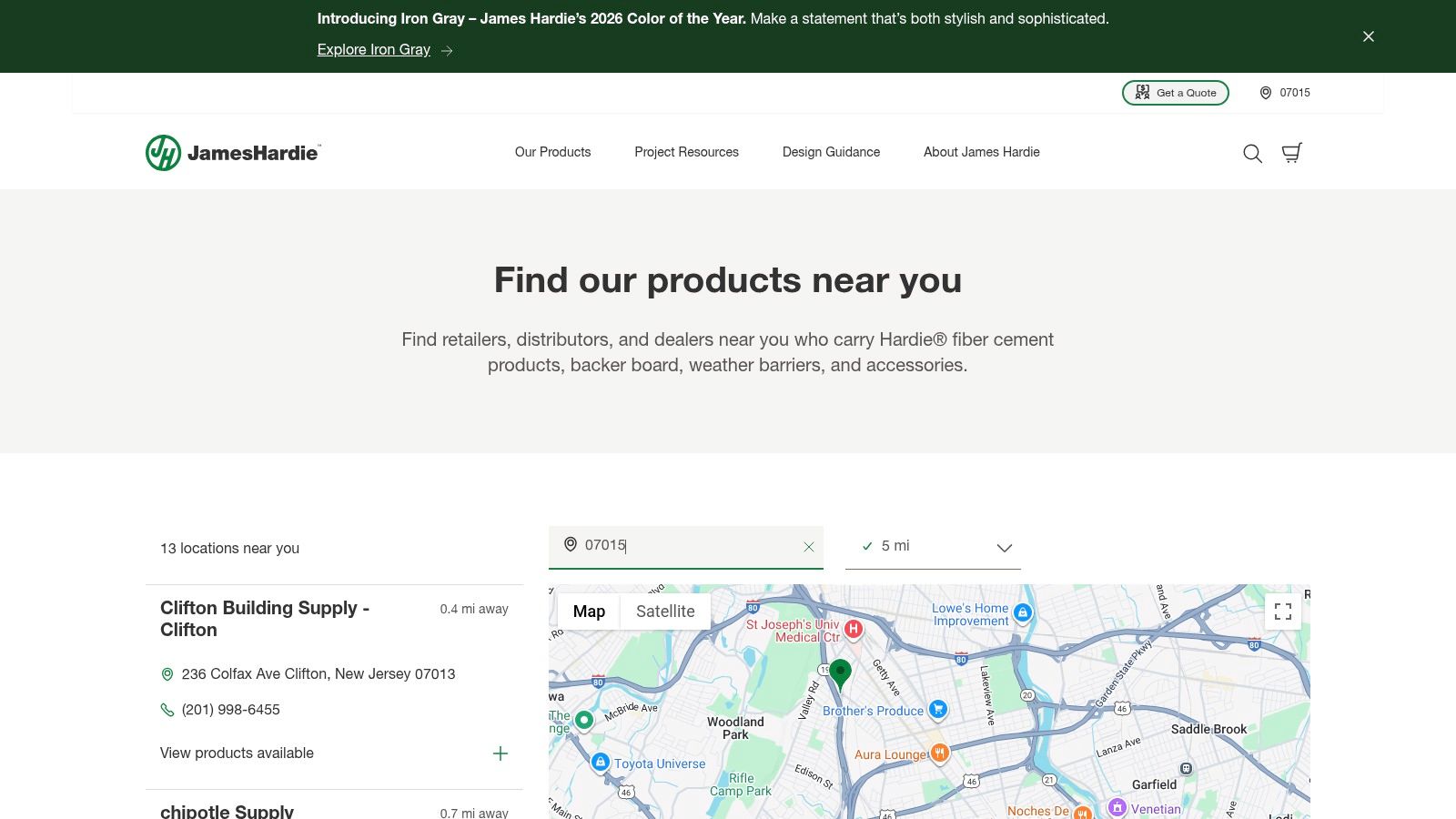Click the Saddle Brook map label
1456x819 pixels.
1208,729
